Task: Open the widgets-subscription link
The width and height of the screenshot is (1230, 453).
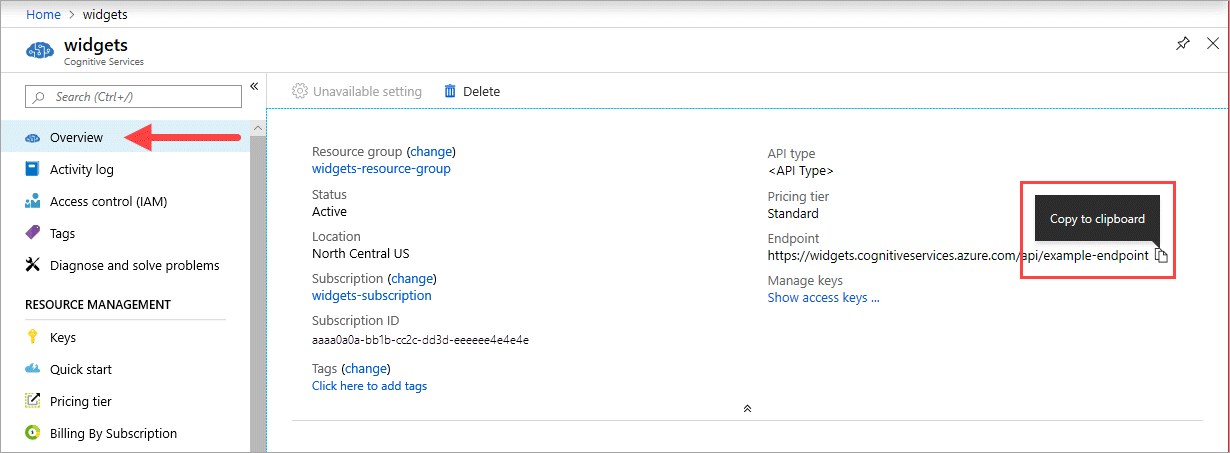Action: [371, 295]
